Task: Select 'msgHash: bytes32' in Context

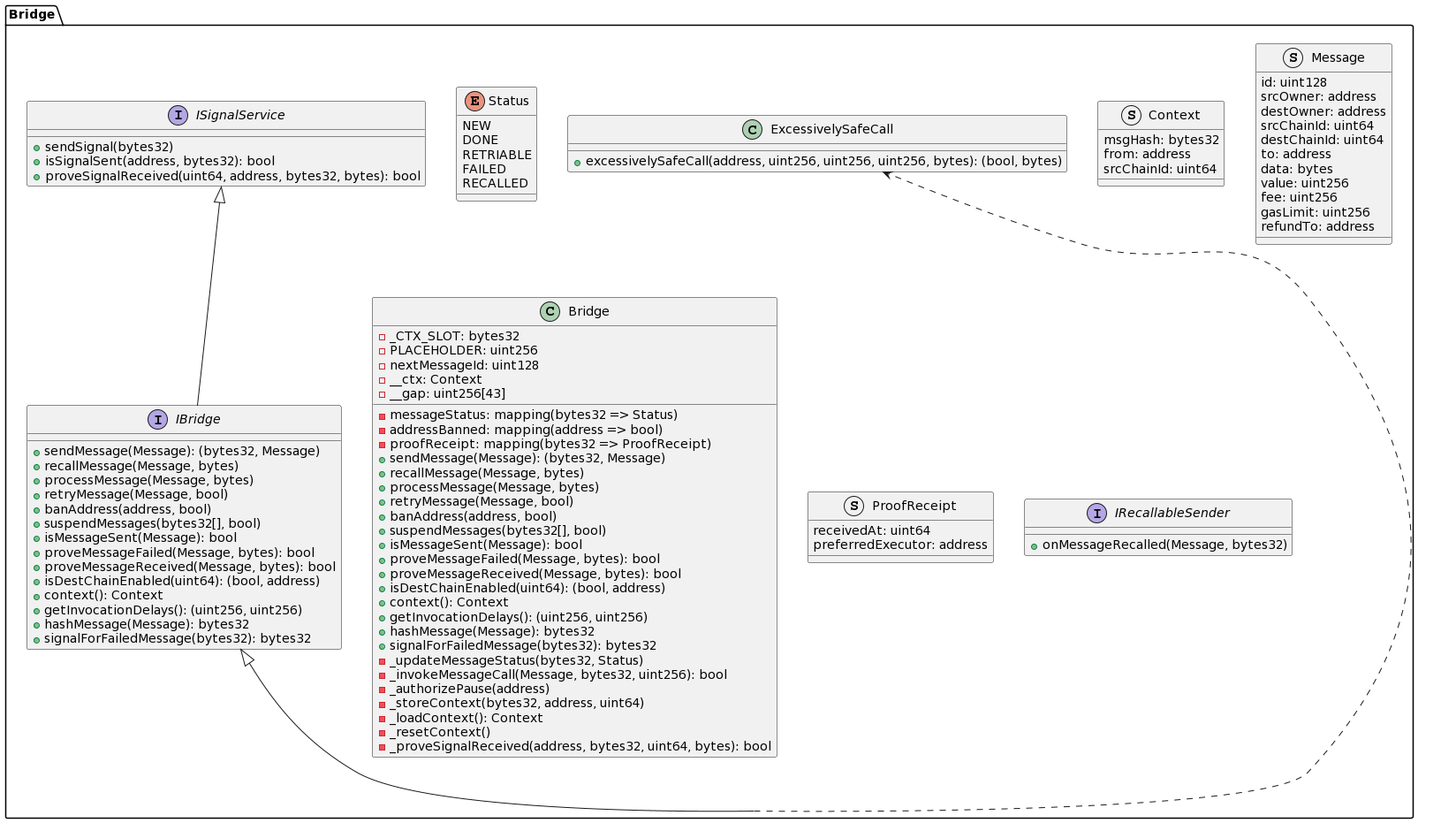Action: 1161,140
